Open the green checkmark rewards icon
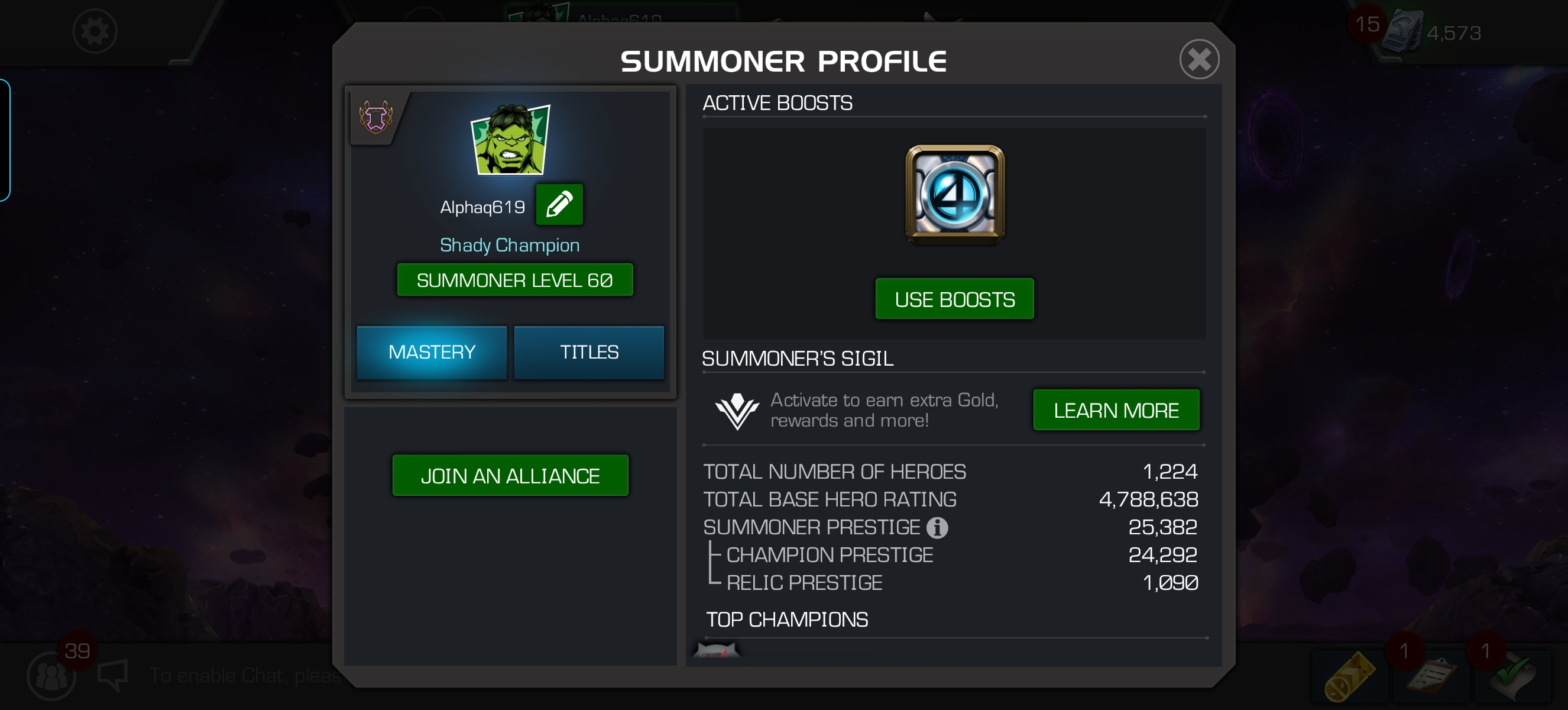The image size is (1568, 710). pos(1512,676)
